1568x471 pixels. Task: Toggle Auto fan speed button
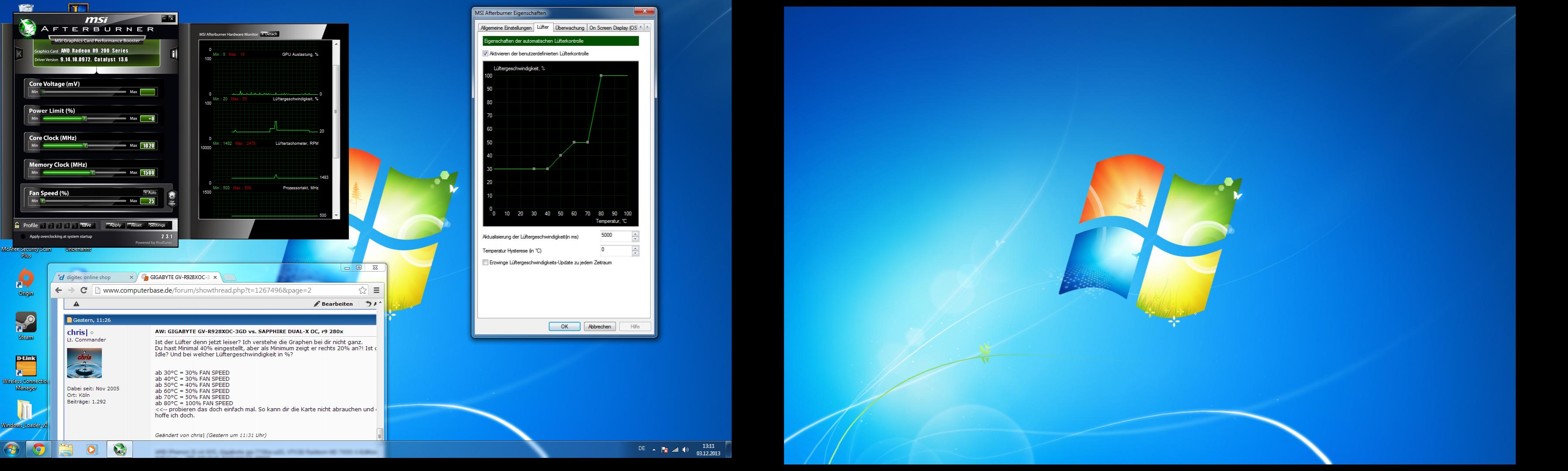150,193
